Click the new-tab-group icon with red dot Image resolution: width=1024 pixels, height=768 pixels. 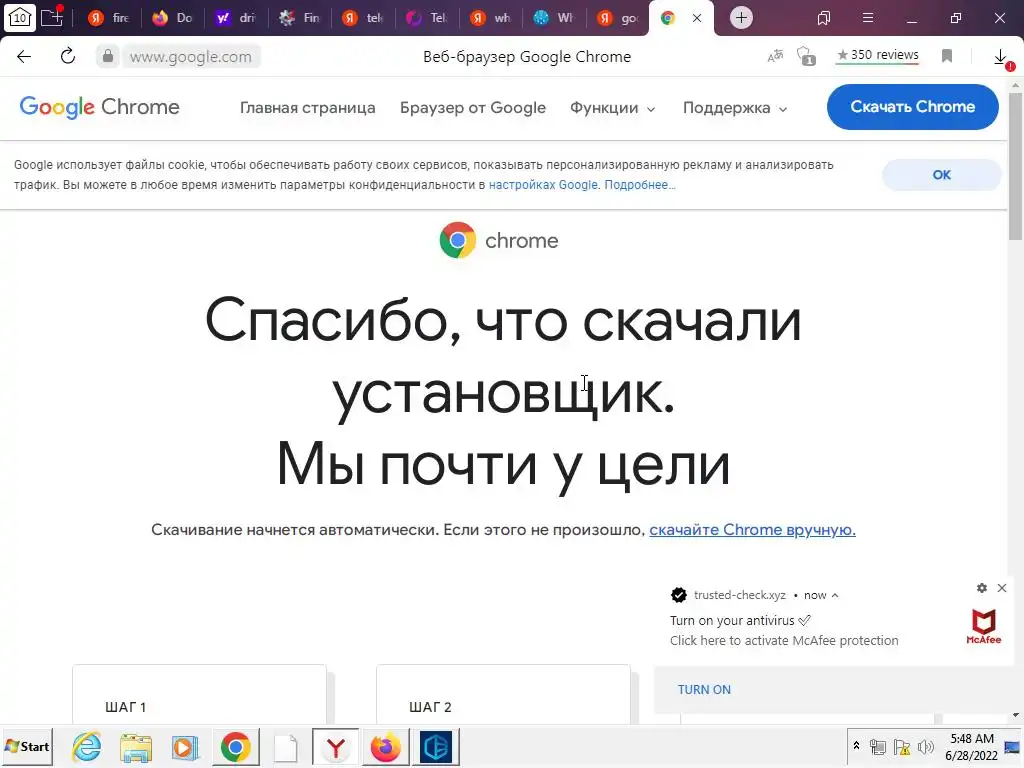point(52,17)
